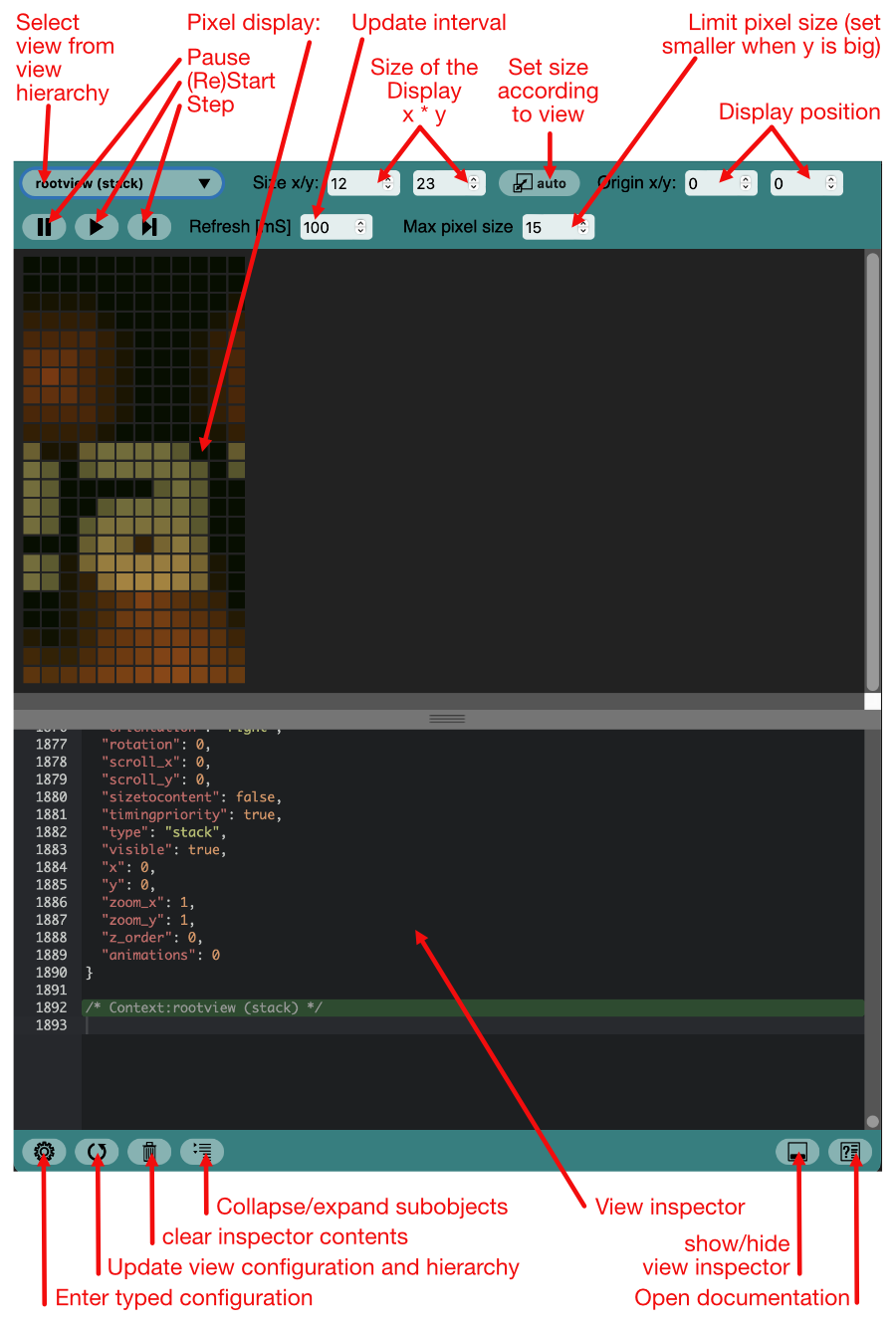Click the Origin y stepper arrows

[x=831, y=183]
